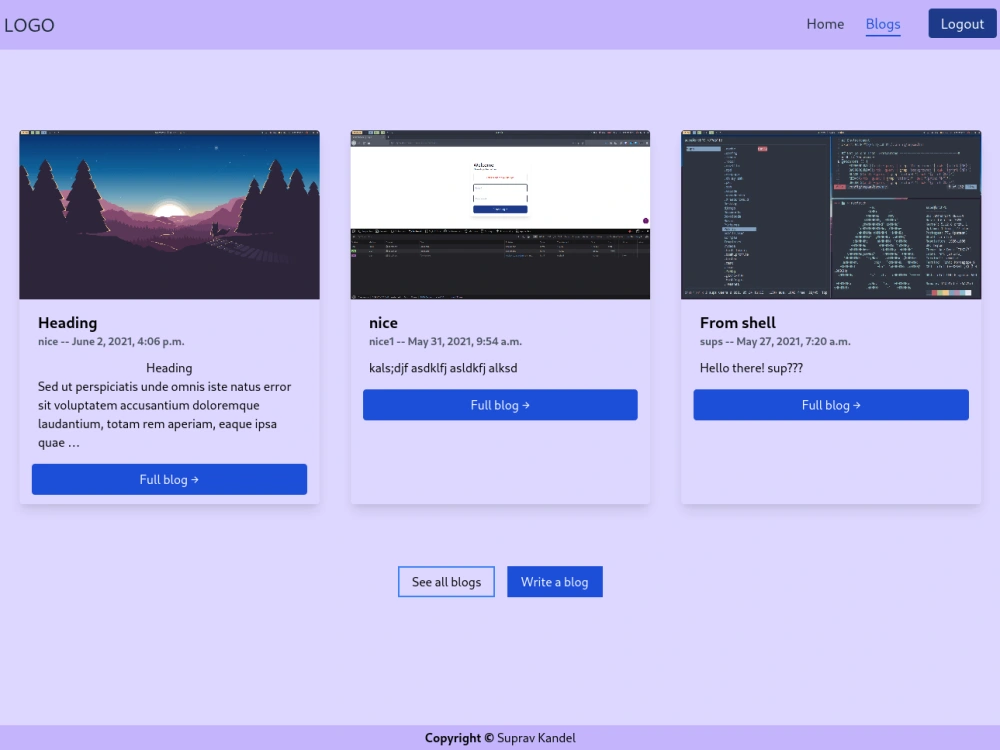This screenshot has width=1000, height=750.
Task: Click the Copyright Suprav Kandel footer text
Action: pyautogui.click(x=500, y=738)
